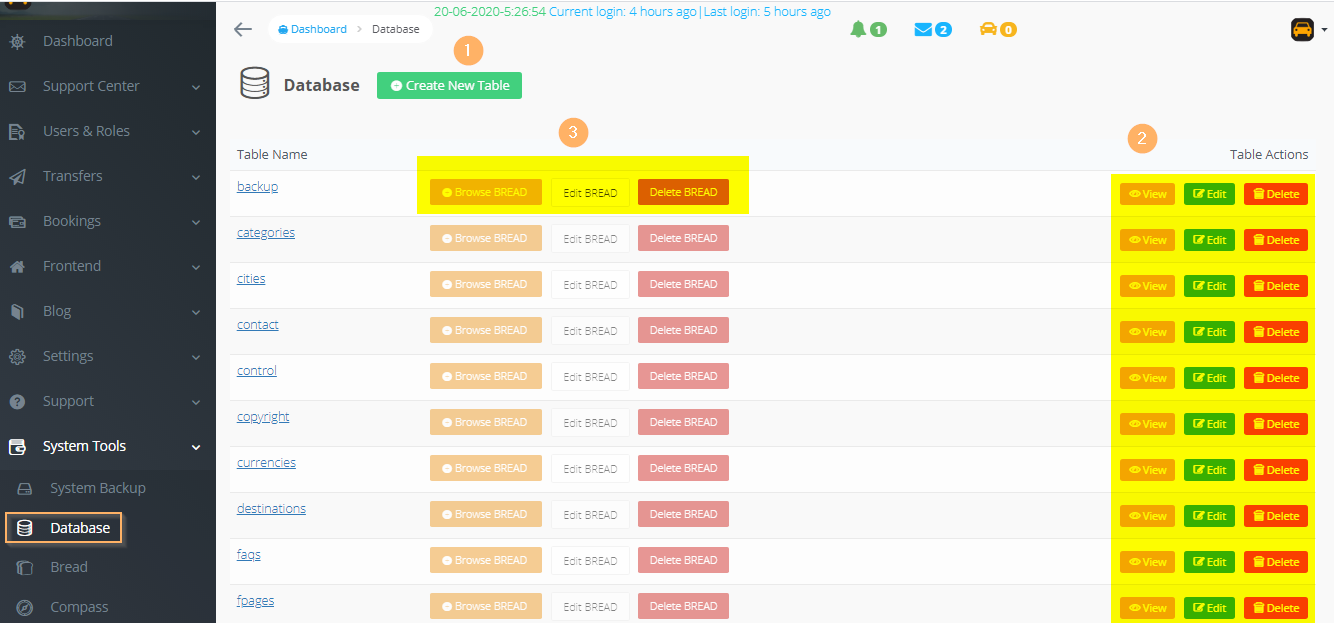Click the Dashboard steering wheel icon

click(18, 41)
